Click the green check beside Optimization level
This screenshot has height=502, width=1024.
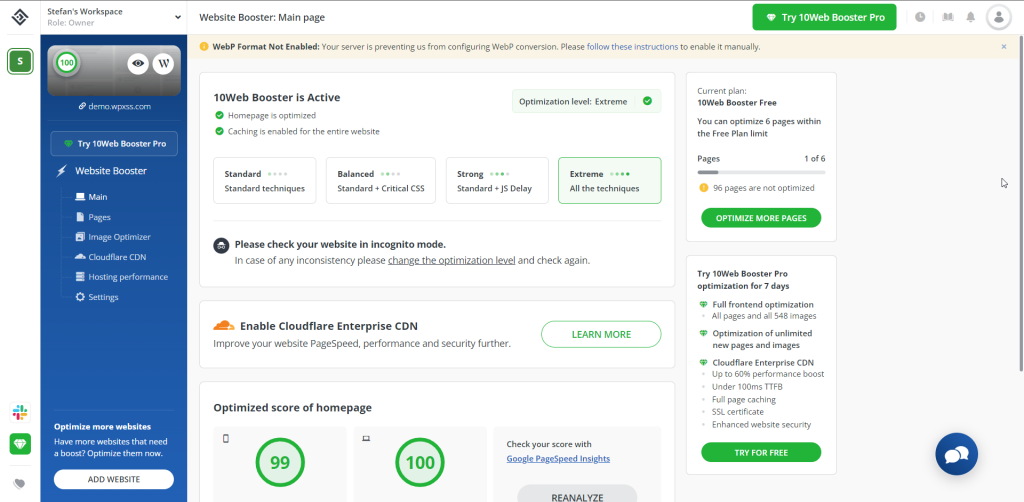[x=647, y=101]
